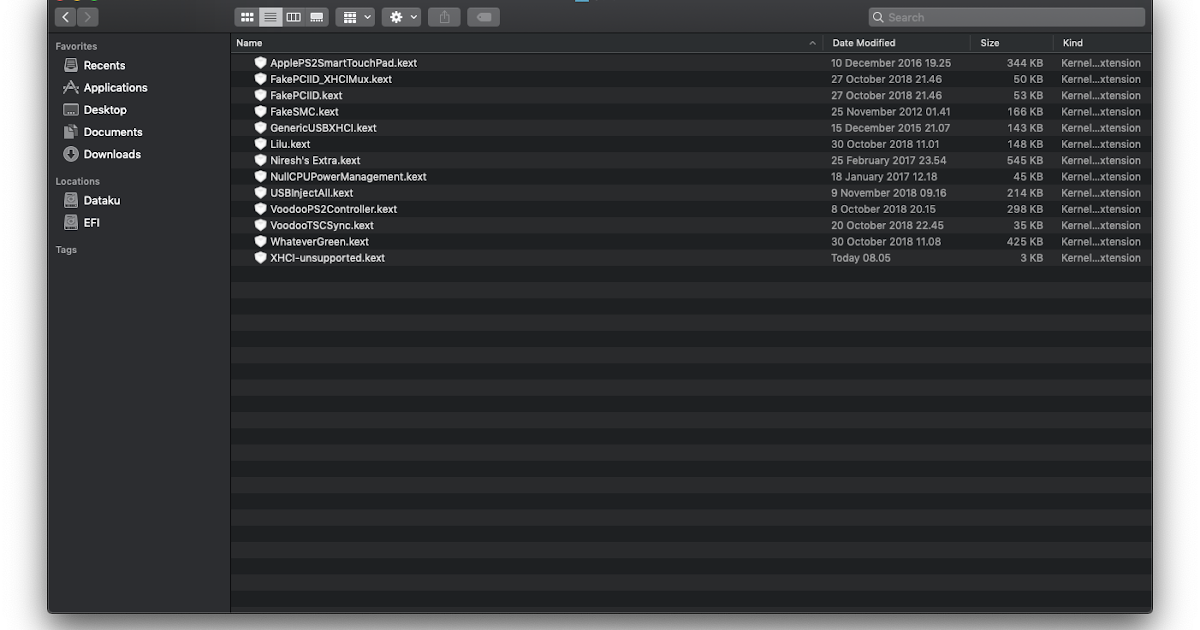Image resolution: width=1200 pixels, height=630 pixels.
Task: Open the group-by arrangement dropdown
Action: (x=355, y=17)
